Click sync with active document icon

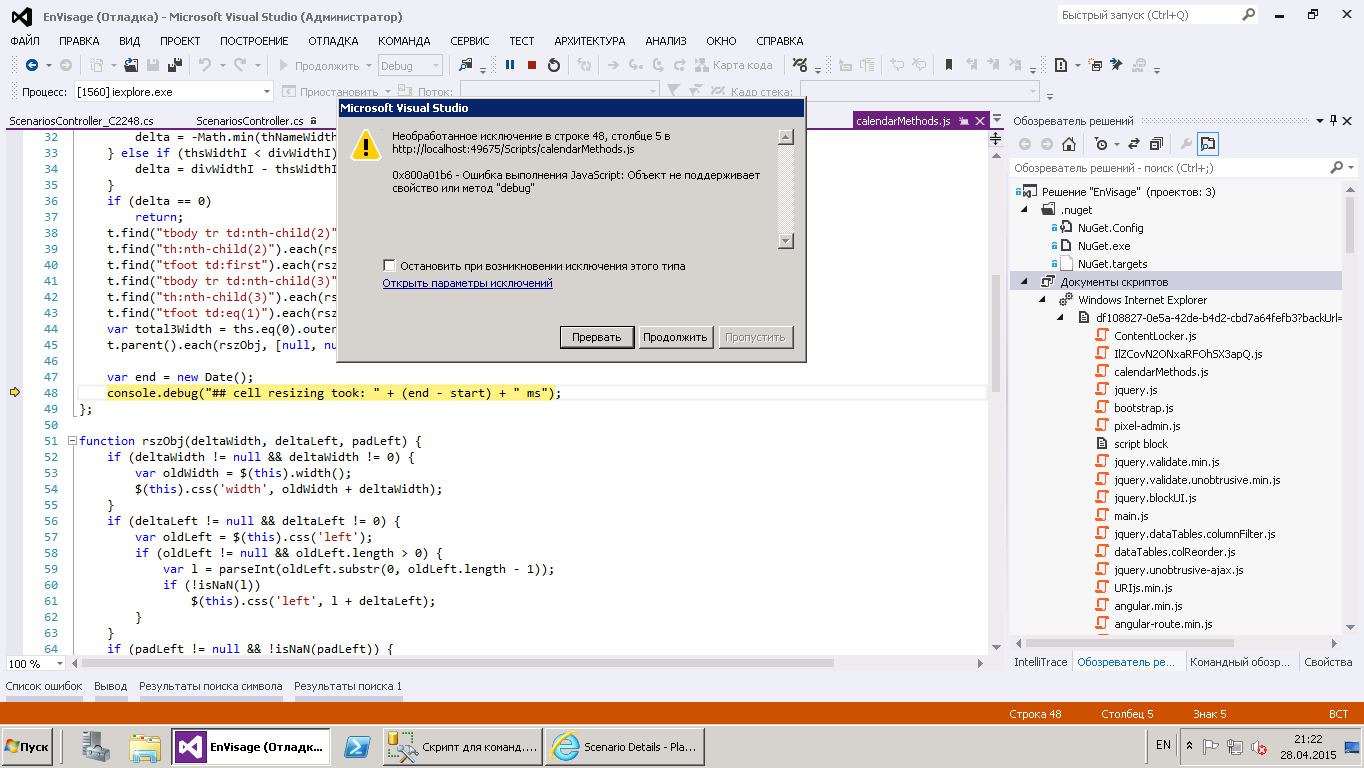pos(1134,144)
